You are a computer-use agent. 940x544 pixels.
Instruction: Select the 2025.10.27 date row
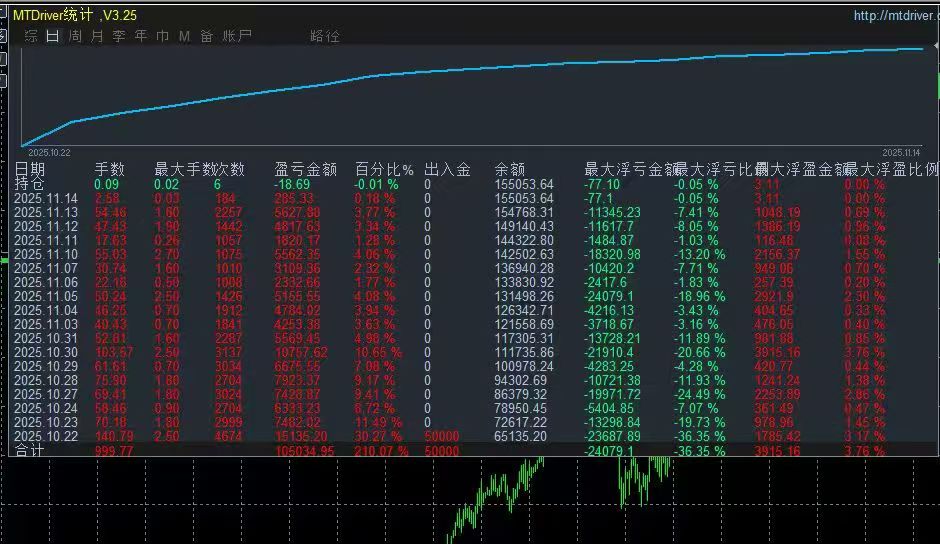46,394
